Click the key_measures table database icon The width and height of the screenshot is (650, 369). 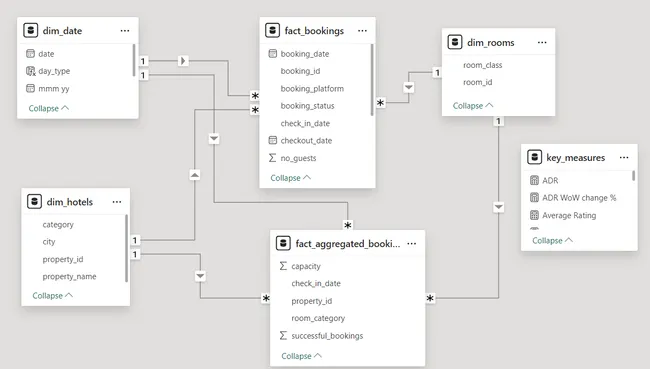click(534, 158)
